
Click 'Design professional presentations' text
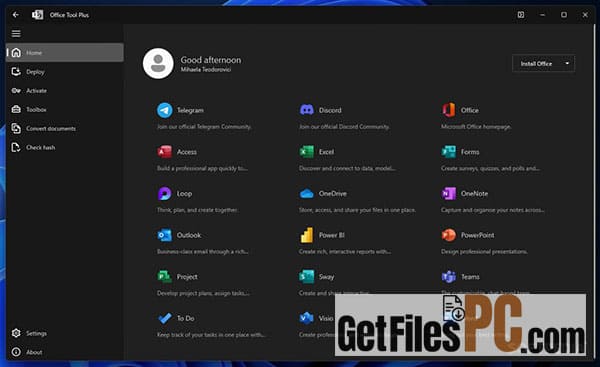point(484,252)
